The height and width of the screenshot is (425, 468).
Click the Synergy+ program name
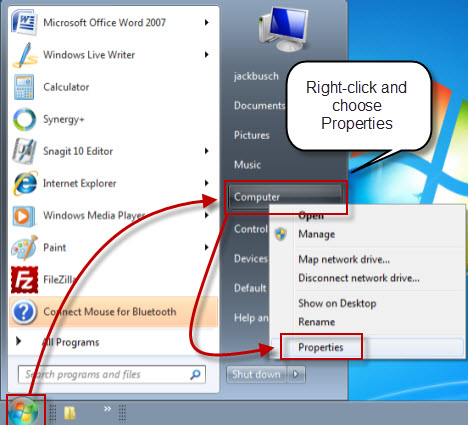64,119
